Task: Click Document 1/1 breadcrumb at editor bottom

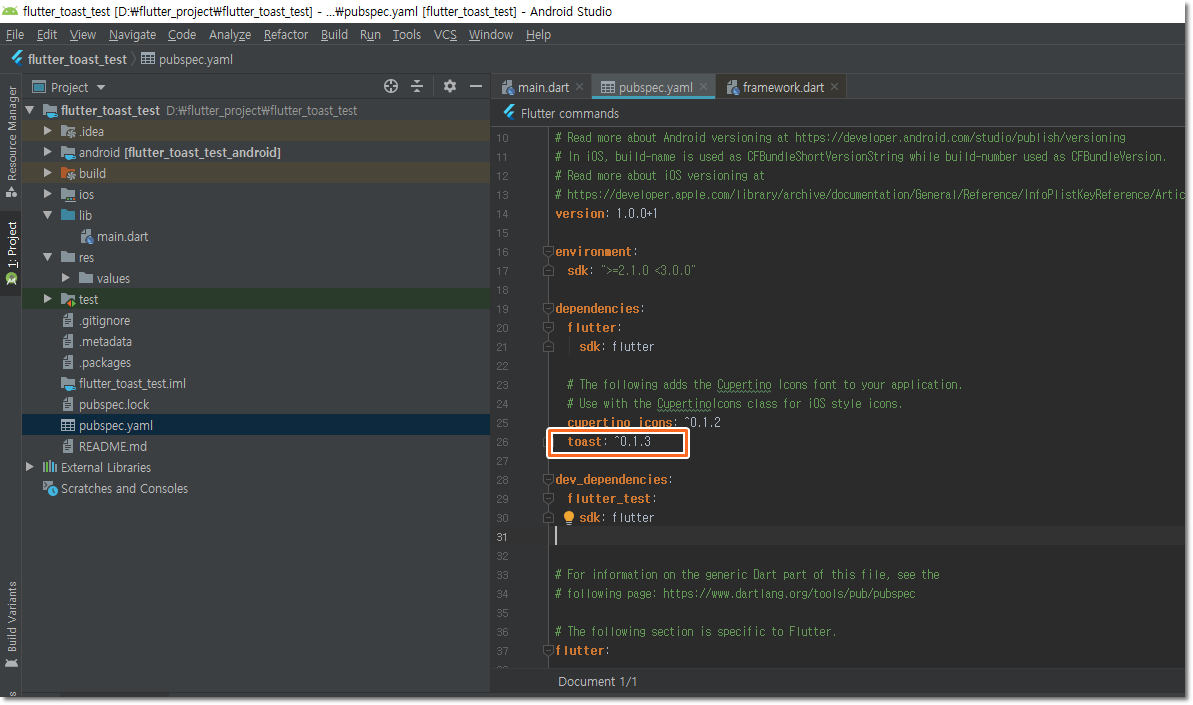Action: (x=597, y=681)
